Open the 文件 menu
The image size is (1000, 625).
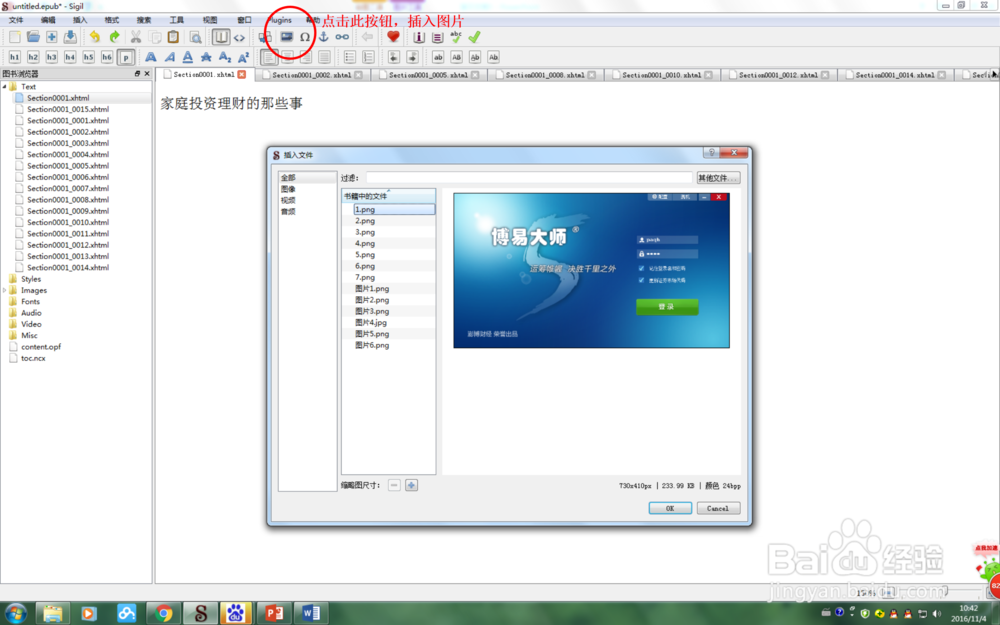pos(16,20)
